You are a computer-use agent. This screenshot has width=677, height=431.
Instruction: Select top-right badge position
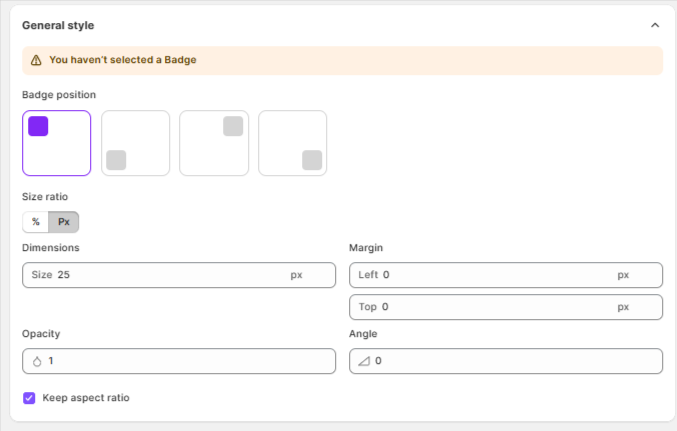pos(214,143)
